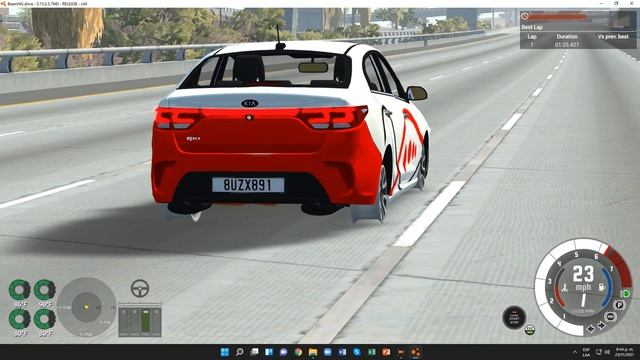The width and height of the screenshot is (640, 360).
Task: Click the Duration column header
Action: [567, 36]
